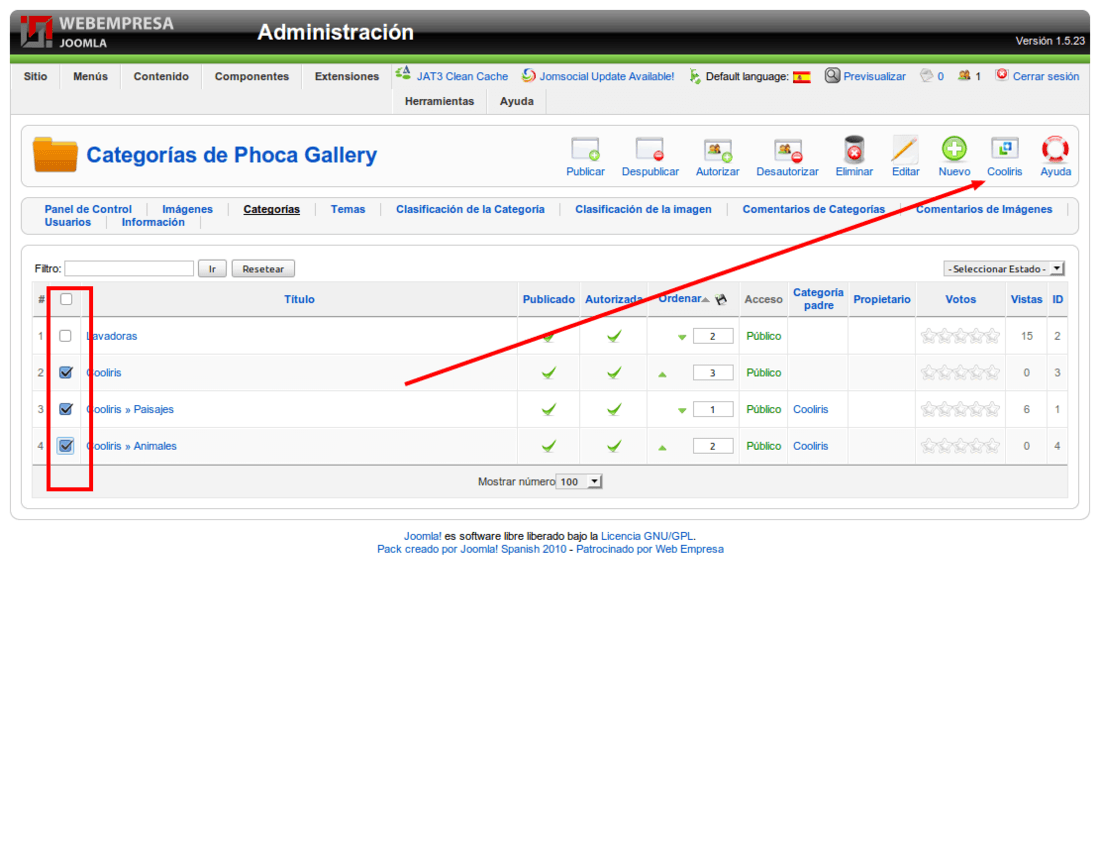
Task: Click the Resetear button
Action: click(263, 269)
